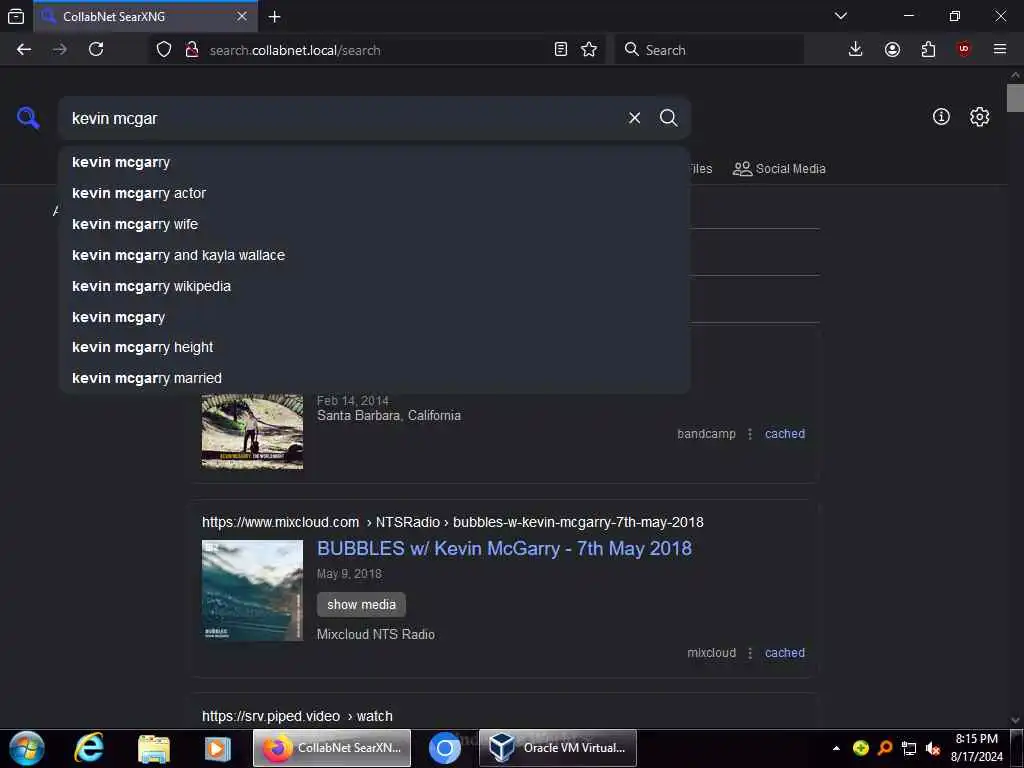Click 'show media' button
The image size is (1024, 768).
pos(361,605)
